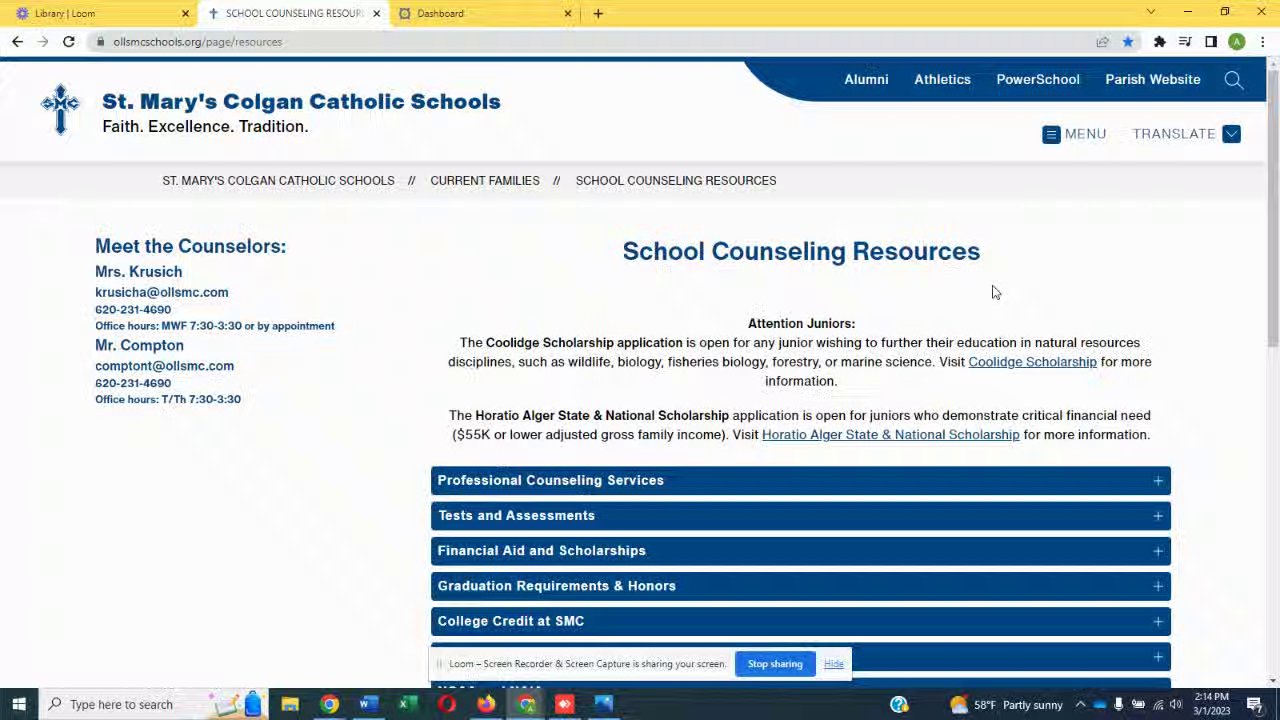Open the taskbar volume icon
1280x720 pixels.
[1176, 705]
